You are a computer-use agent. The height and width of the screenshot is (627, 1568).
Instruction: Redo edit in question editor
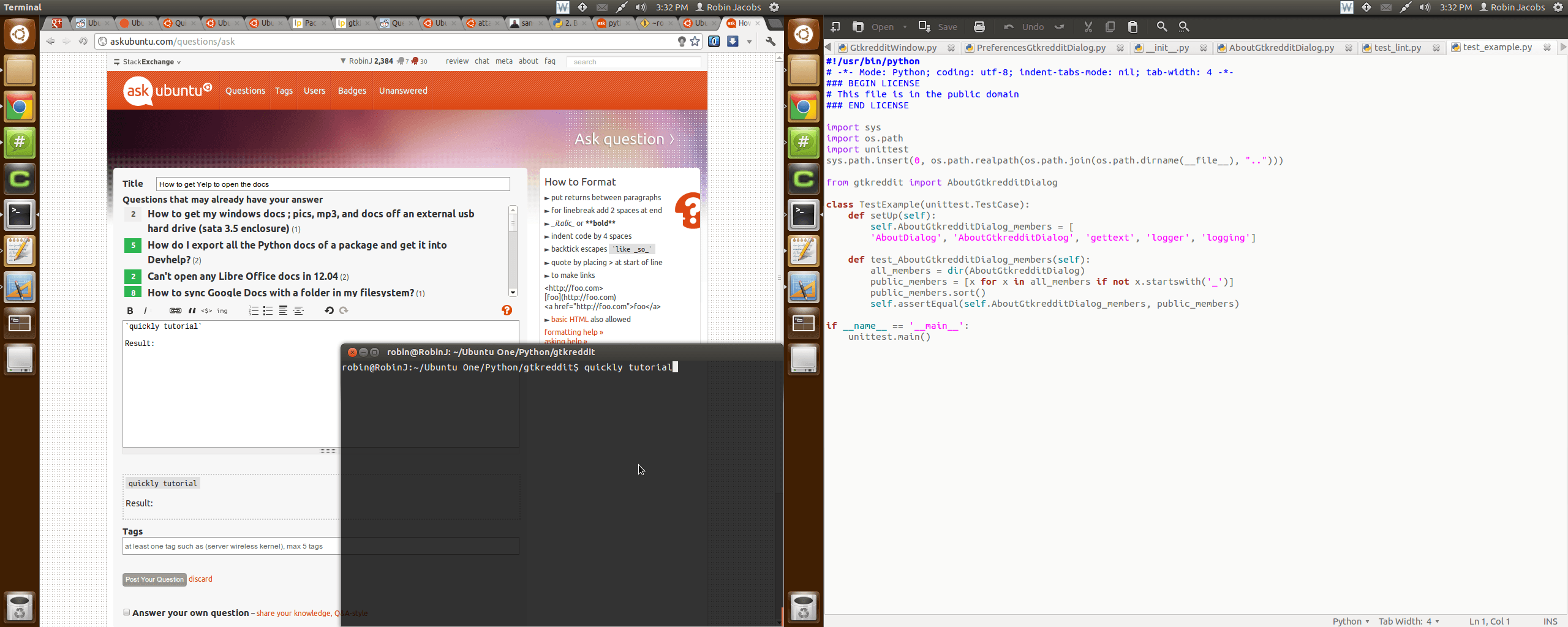pos(344,310)
